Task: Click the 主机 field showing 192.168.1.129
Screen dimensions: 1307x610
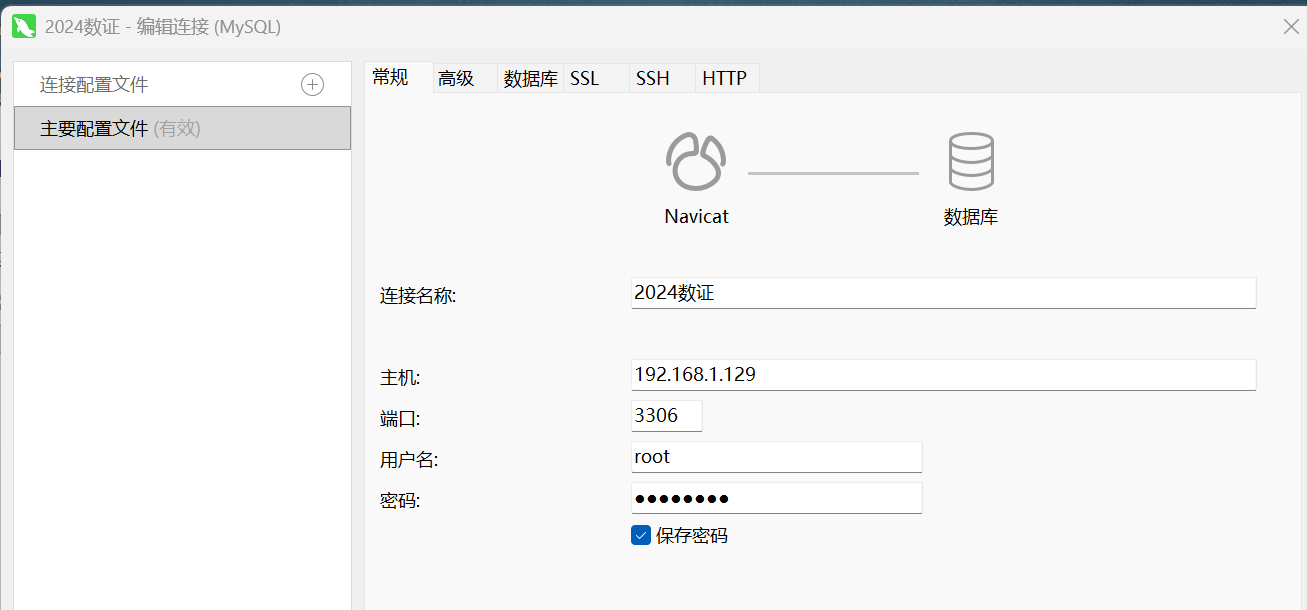Action: (x=942, y=375)
